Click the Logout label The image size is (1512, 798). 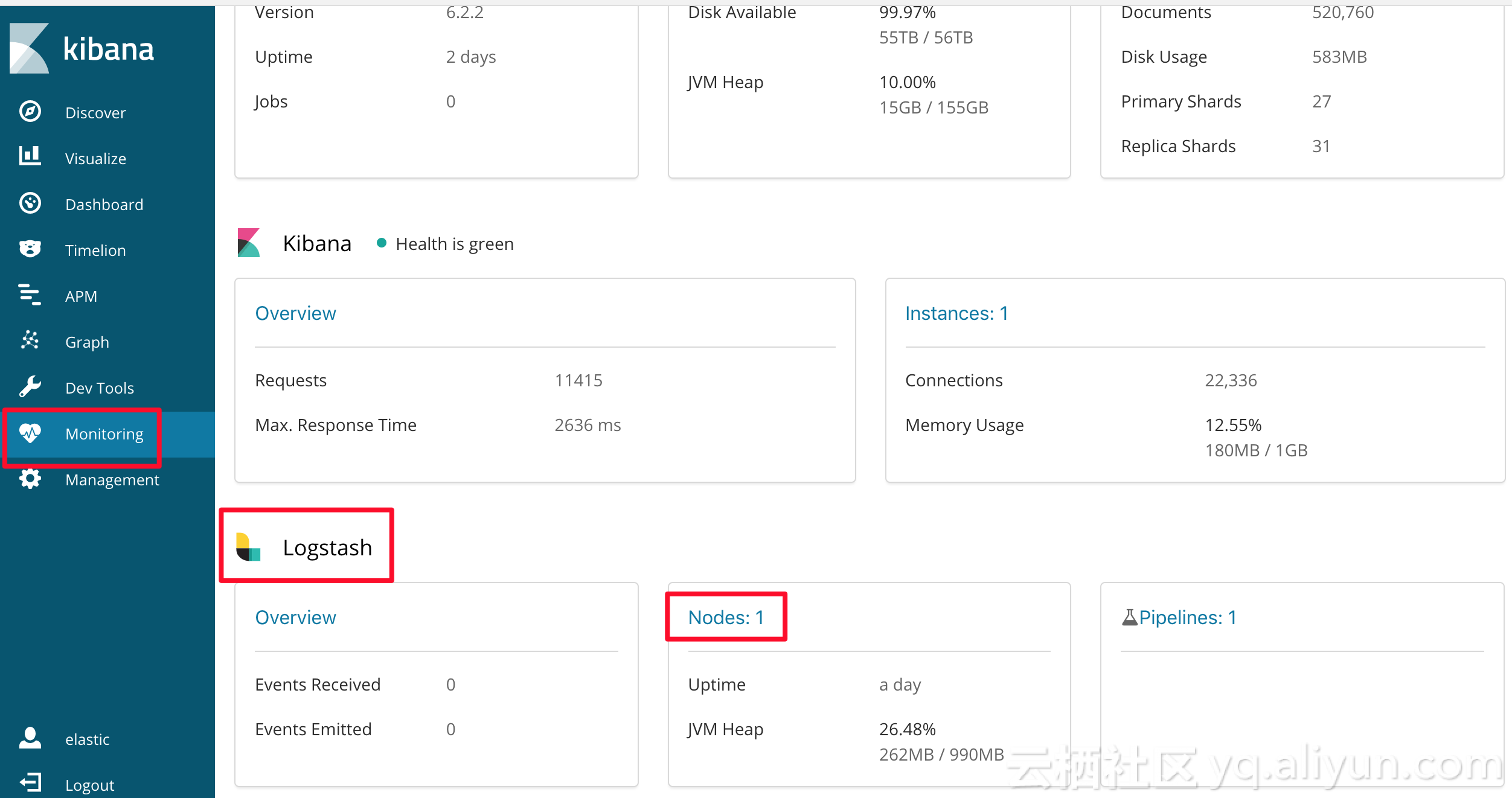coord(89,785)
